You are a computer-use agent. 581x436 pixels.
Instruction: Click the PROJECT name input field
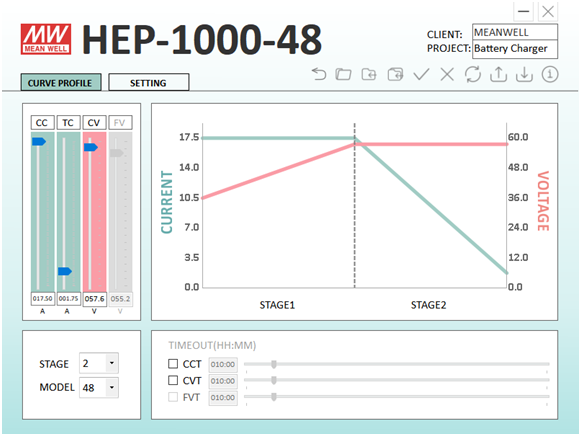pos(515,49)
